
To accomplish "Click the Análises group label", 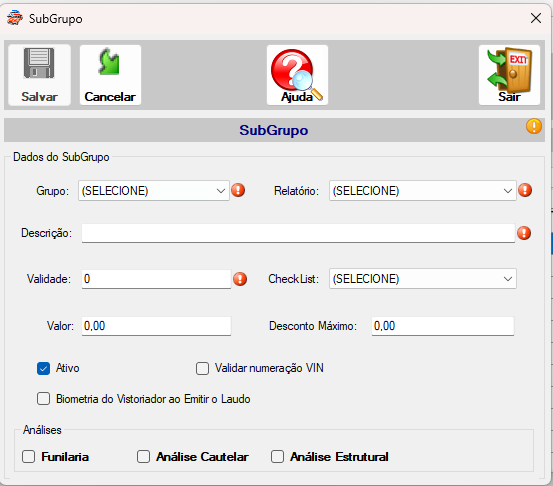I will (42, 430).
